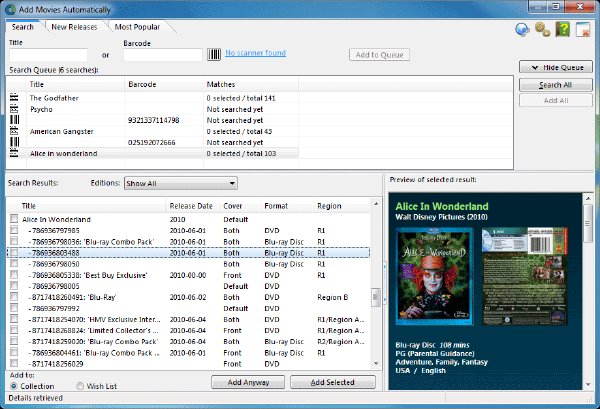The width and height of the screenshot is (600, 409).
Task: Click the queue icon for The Godfather
Action: pos(14,98)
